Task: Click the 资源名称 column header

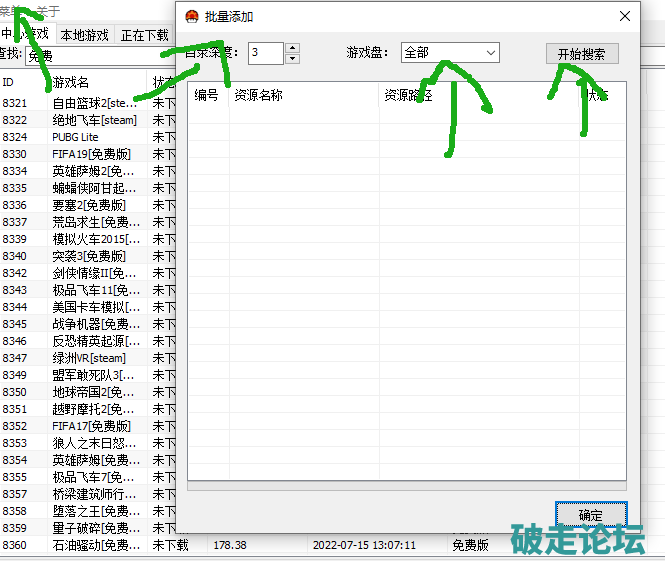Action: coord(258,96)
